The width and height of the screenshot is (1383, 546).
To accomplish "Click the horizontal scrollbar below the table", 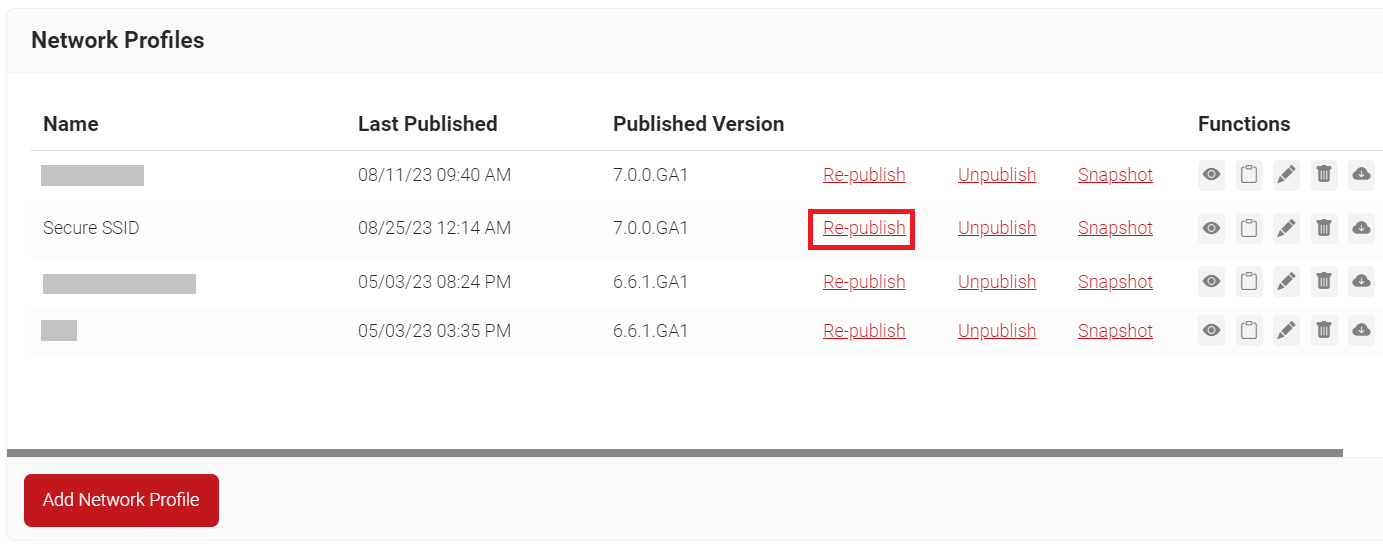I will 674,453.
